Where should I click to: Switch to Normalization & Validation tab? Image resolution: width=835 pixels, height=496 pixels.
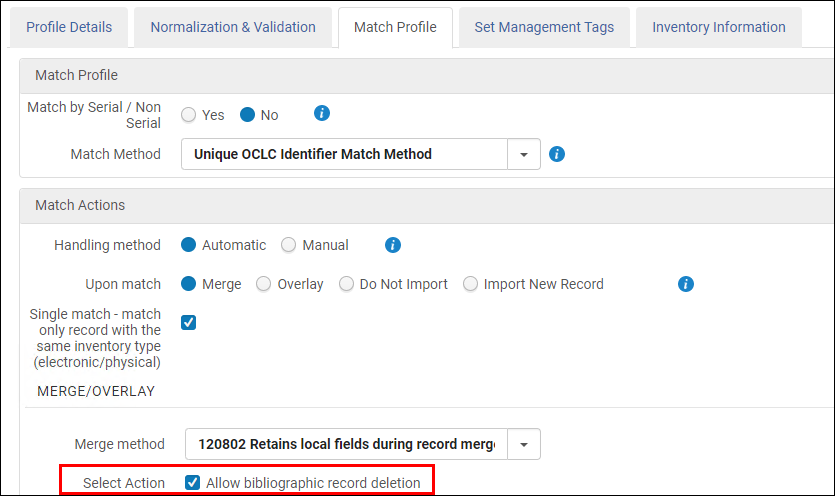233,27
